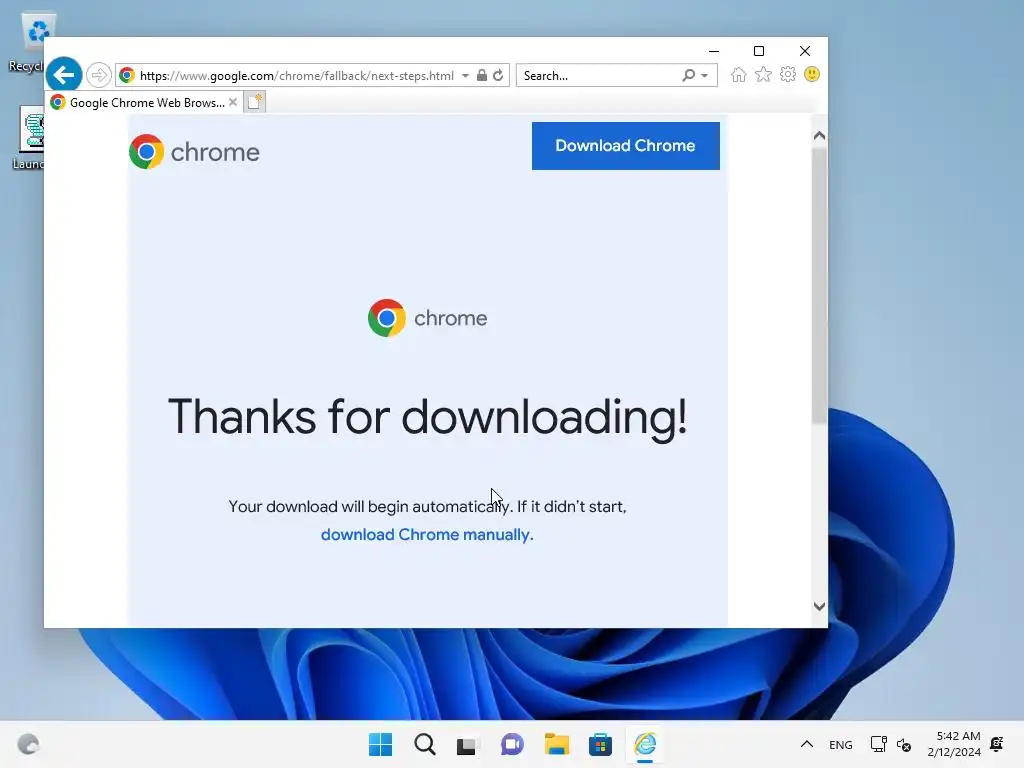Screen dimensions: 1024x768
Task: Open the clock showing 5:42 AM
Action: click(954, 744)
